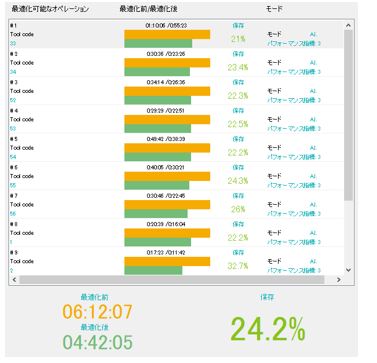Click the orange bar of operation #4
Image resolution: width=377 pixels, height=363 pixels.
pyautogui.click(x=167, y=119)
